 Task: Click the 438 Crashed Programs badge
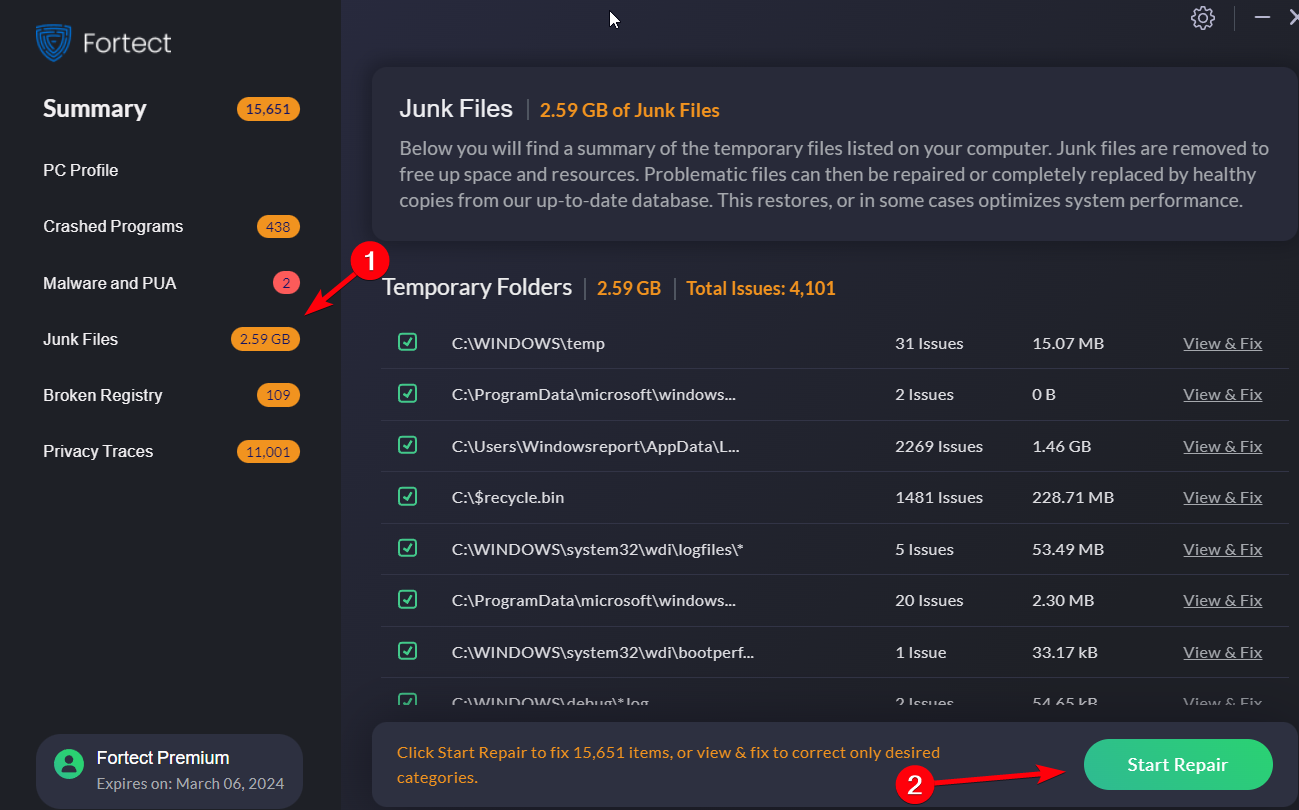pyautogui.click(x=278, y=227)
